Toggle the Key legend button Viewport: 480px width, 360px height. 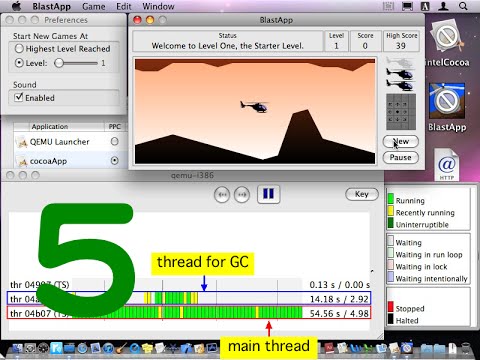[362, 194]
